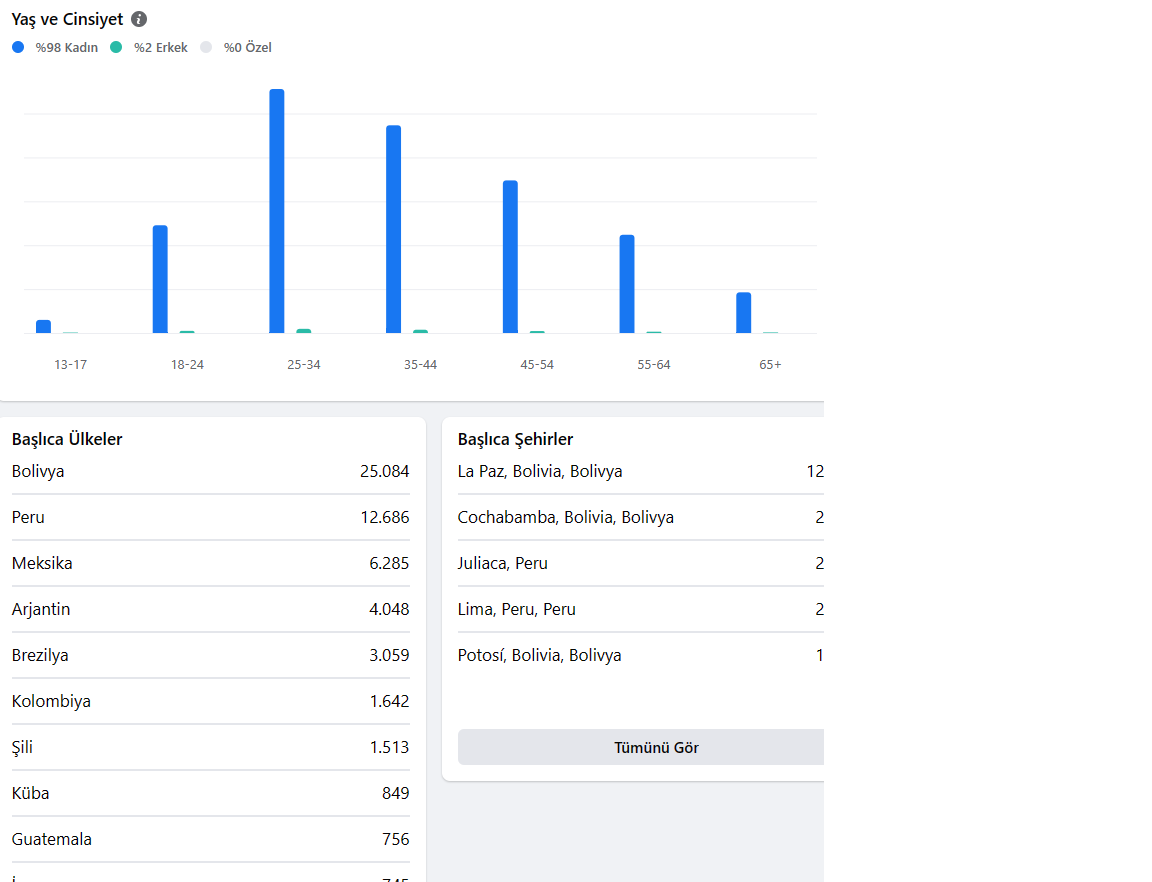The height and width of the screenshot is (882, 1152).
Task: Click the value 756 for Guatemala
Action: click(x=396, y=839)
